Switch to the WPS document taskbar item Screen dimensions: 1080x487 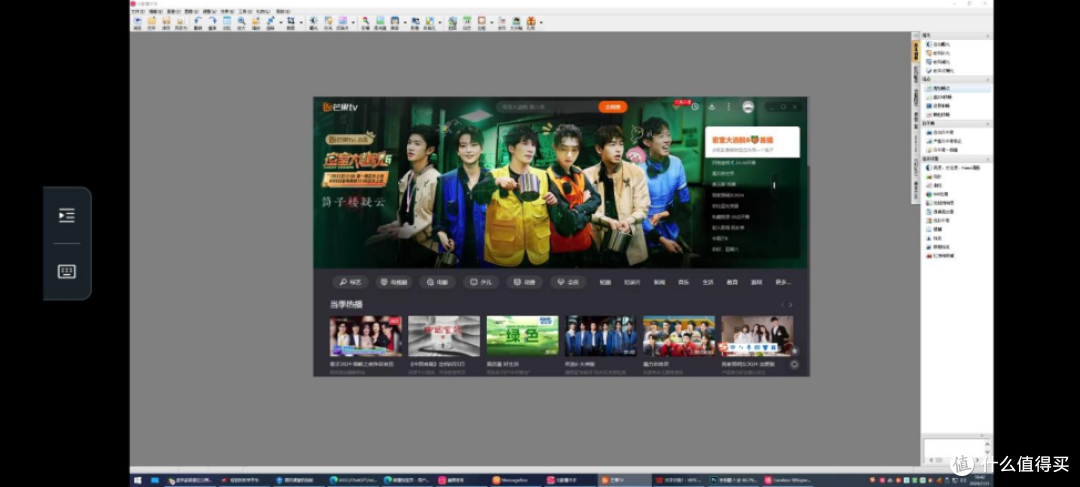pos(678,480)
